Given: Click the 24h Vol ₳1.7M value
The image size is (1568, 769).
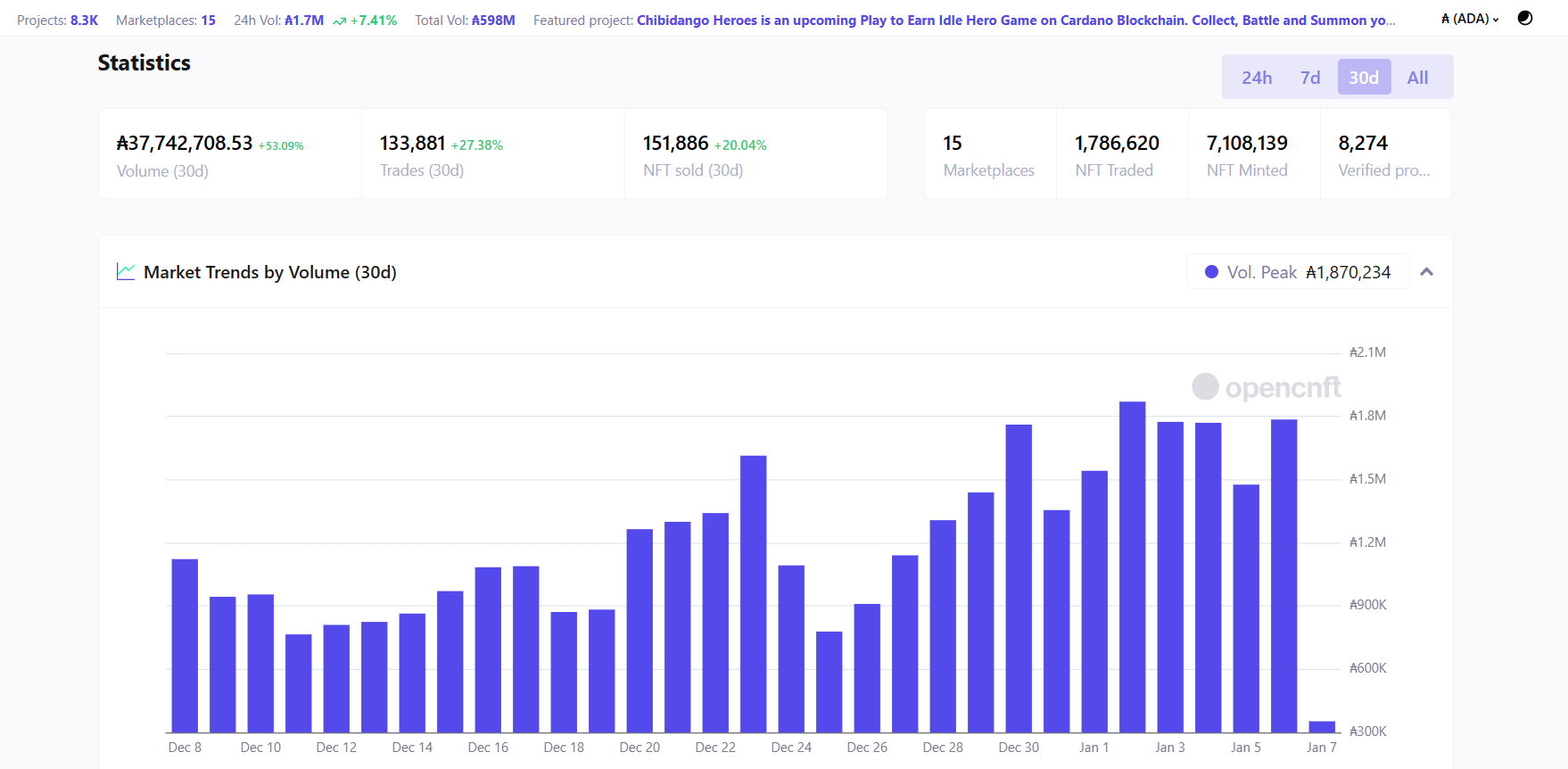Looking at the screenshot, I should tap(304, 20).
